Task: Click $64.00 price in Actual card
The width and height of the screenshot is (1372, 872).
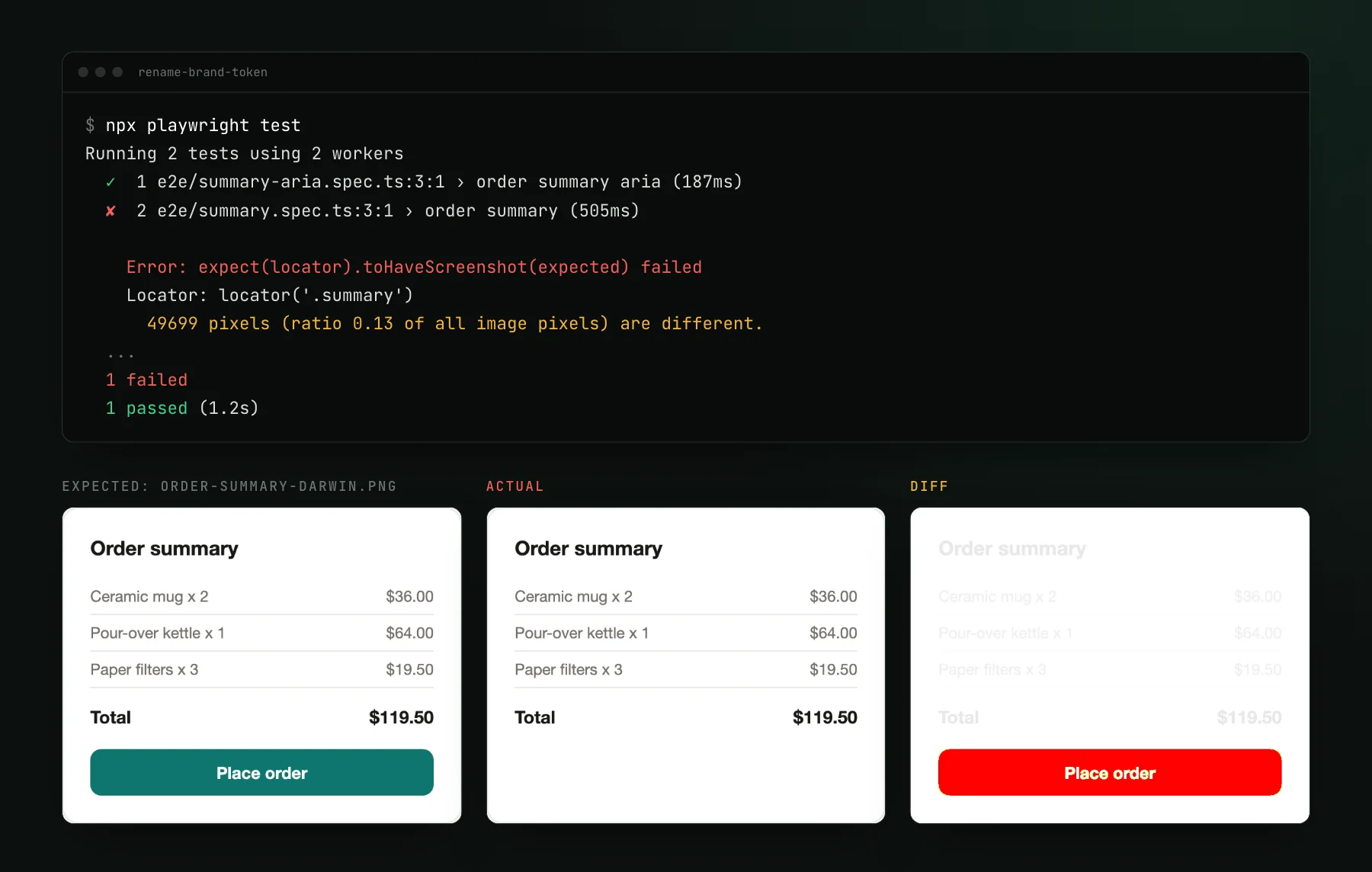Action: tap(833, 633)
